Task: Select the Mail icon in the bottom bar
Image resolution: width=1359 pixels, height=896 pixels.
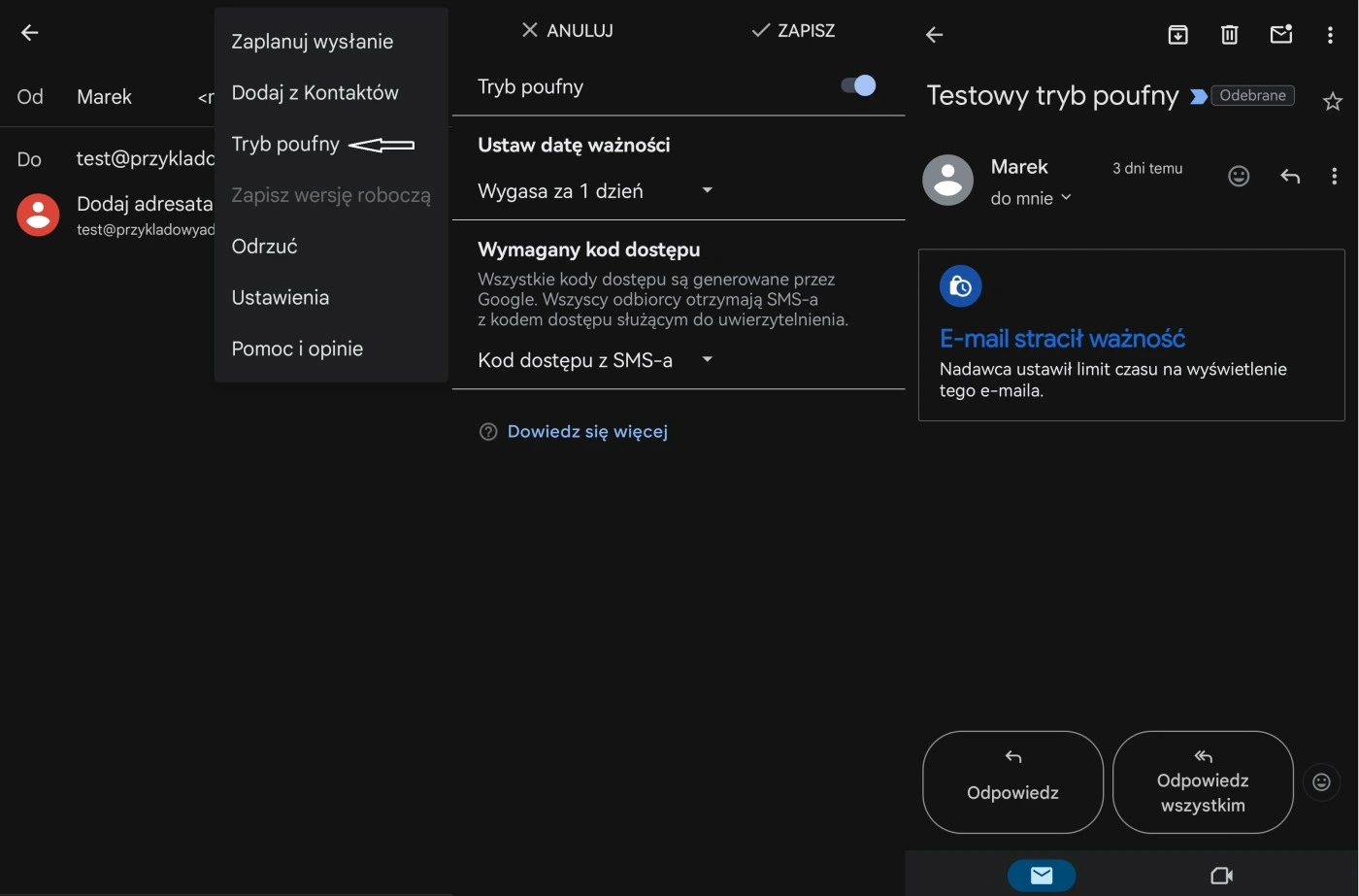Action: click(x=1042, y=874)
